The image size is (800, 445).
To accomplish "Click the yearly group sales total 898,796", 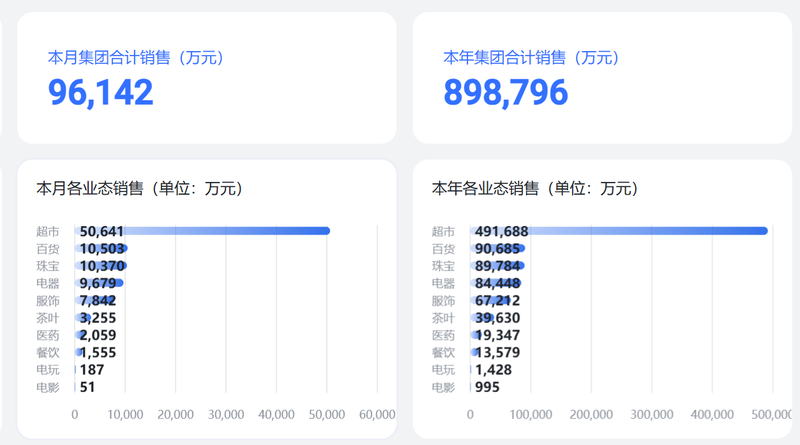I will (506, 92).
